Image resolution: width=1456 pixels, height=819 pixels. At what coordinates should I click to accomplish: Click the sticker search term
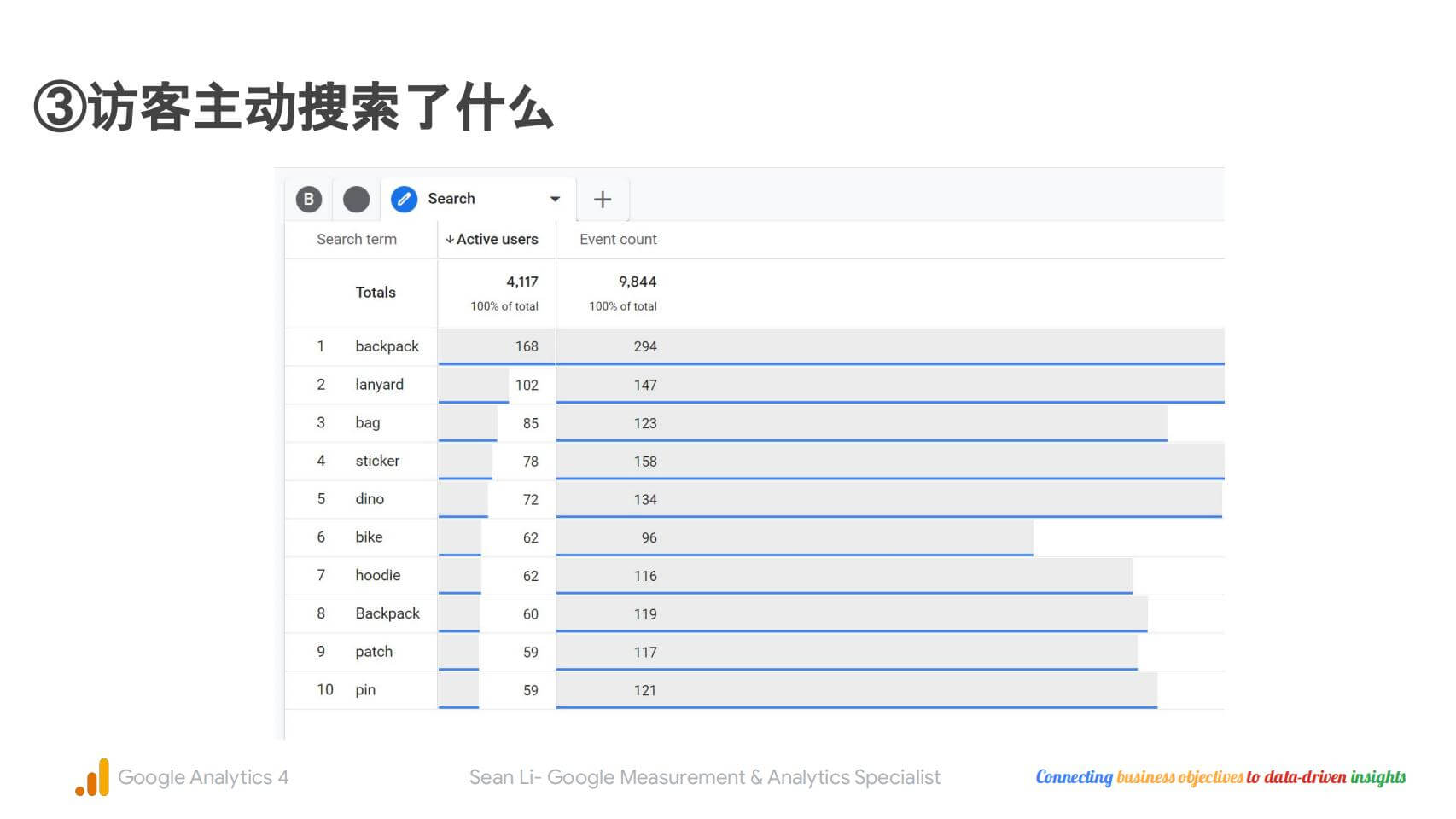377,461
